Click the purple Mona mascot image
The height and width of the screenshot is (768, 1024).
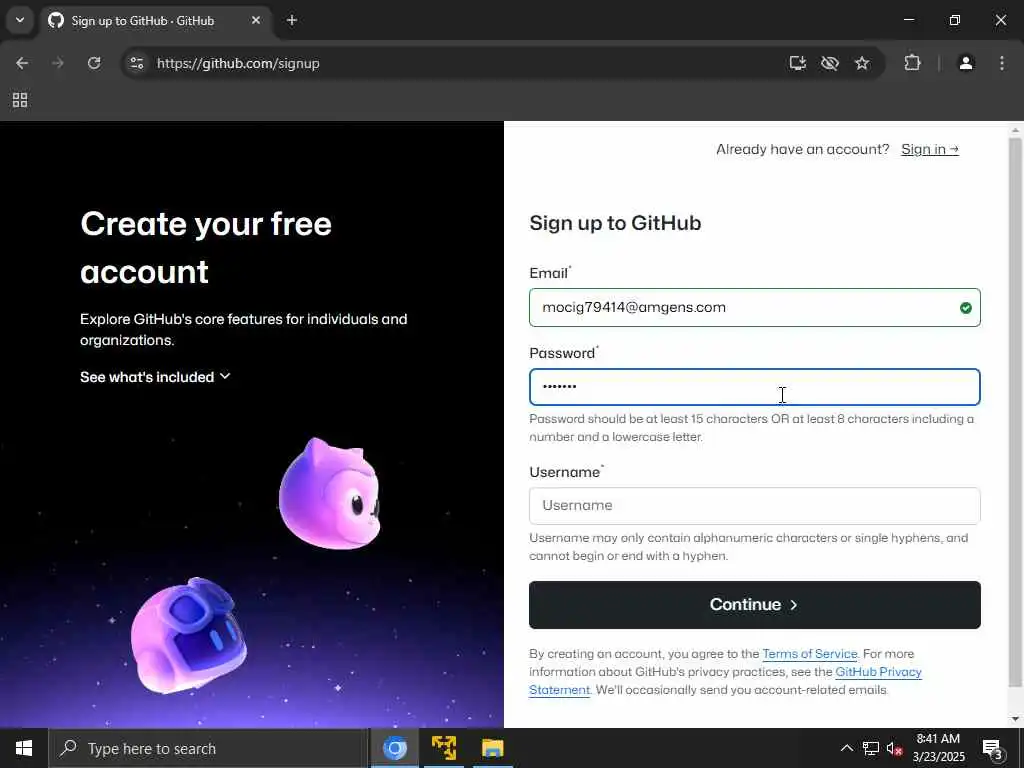330,493
